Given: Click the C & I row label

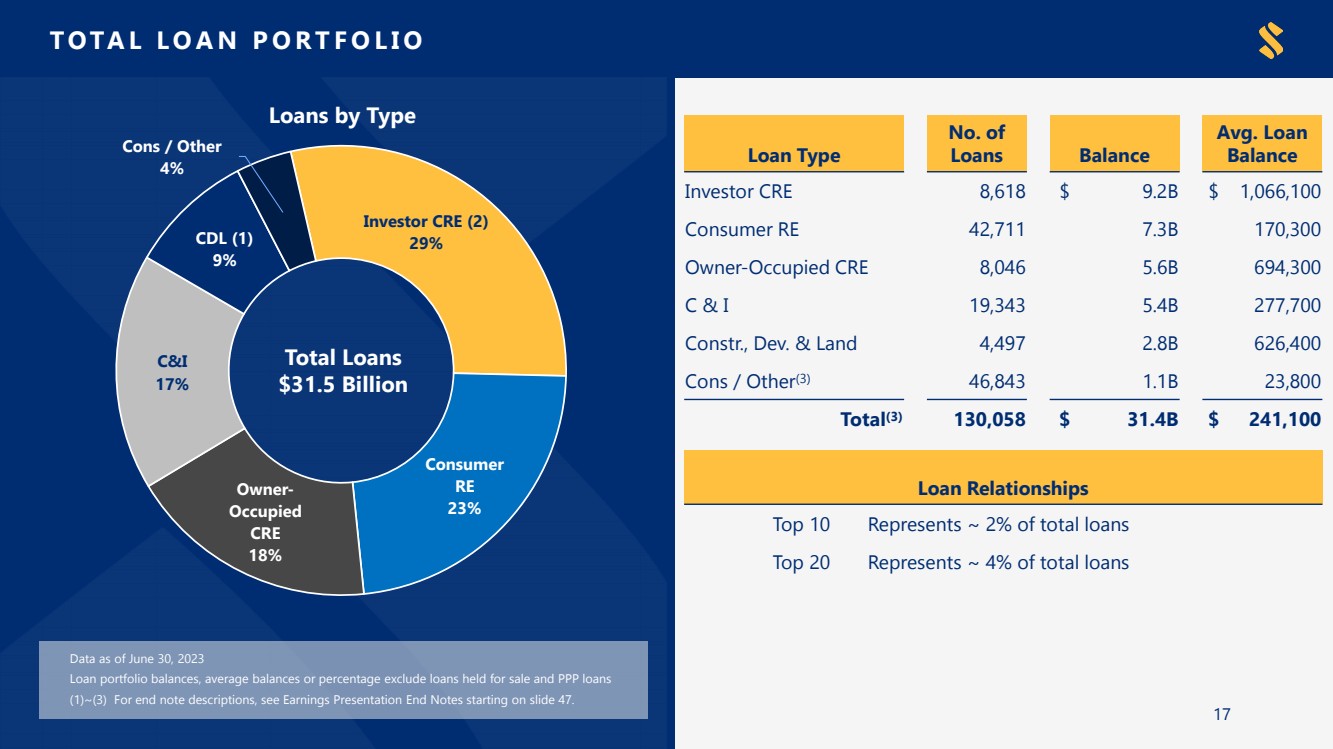Looking at the screenshot, I should click(707, 305).
